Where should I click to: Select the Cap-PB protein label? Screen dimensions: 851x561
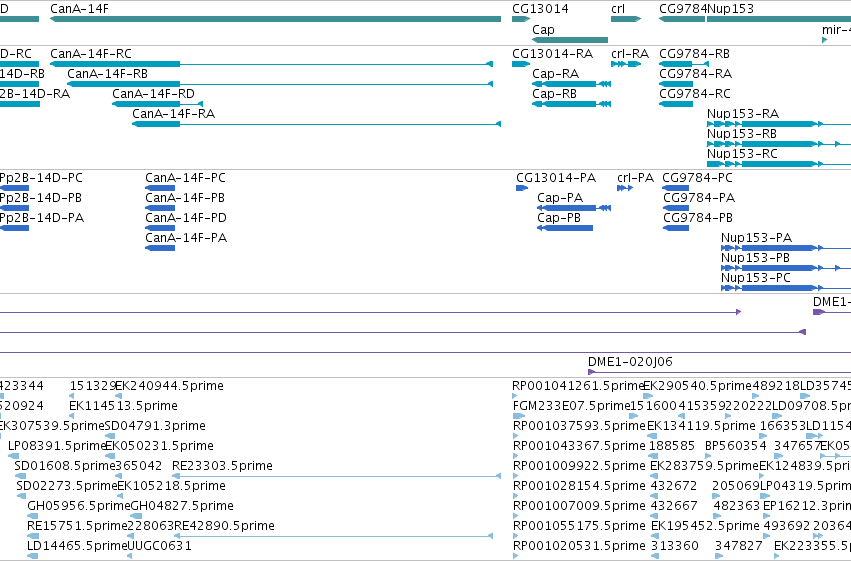pyautogui.click(x=559, y=218)
